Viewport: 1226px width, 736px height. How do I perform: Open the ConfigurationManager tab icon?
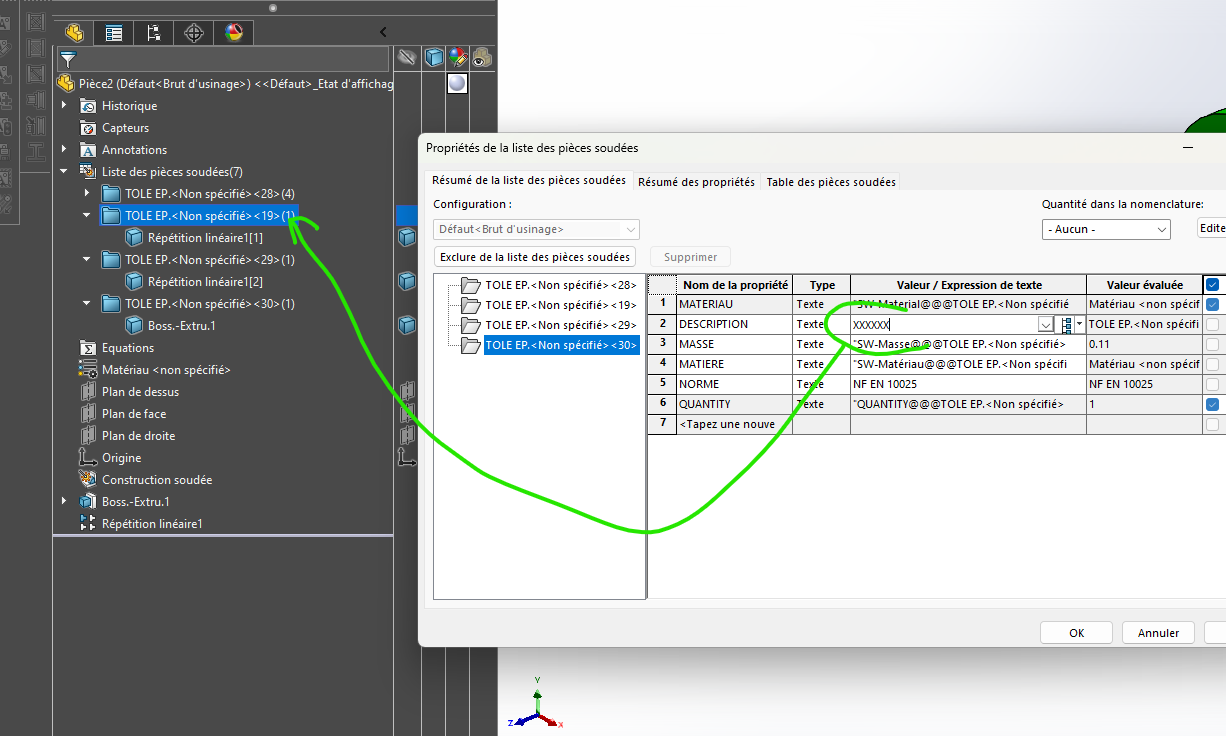coord(154,33)
